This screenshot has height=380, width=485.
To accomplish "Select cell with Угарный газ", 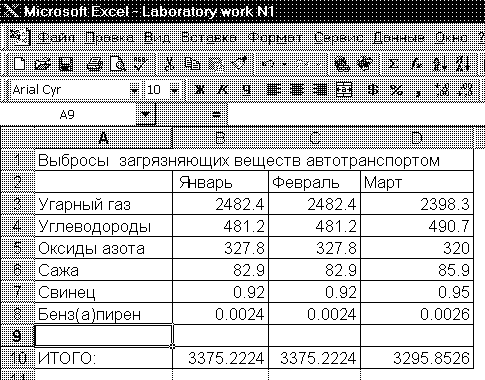I will coord(104,204).
